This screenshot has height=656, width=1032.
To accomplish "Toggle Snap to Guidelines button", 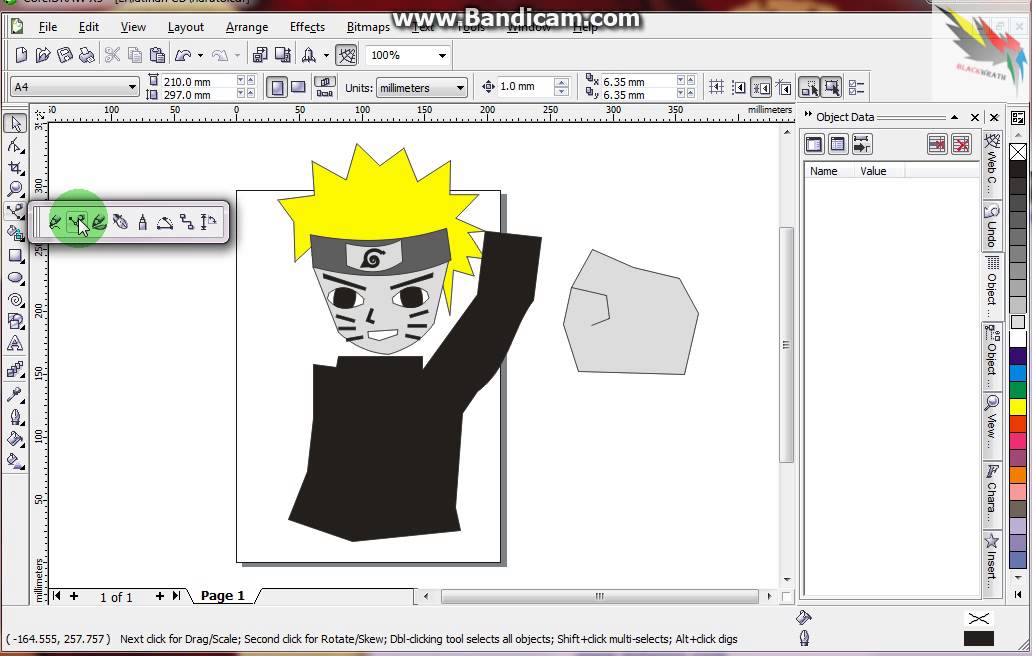I will pyautogui.click(x=738, y=87).
